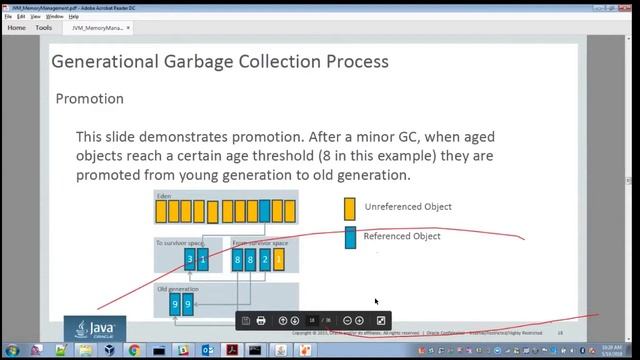Click the 'Unreferenced Object' legend label
Image resolution: width=640 pixels, height=360 pixels.
point(408,207)
